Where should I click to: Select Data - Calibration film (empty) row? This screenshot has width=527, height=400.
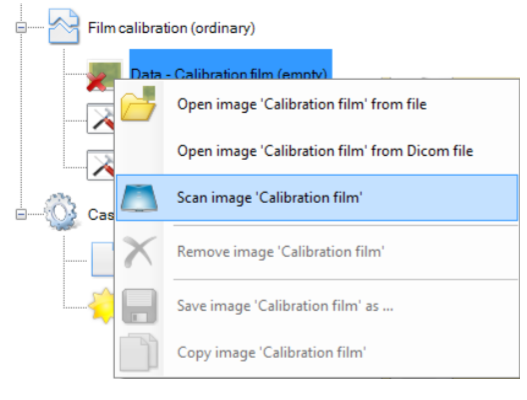click(x=231, y=65)
